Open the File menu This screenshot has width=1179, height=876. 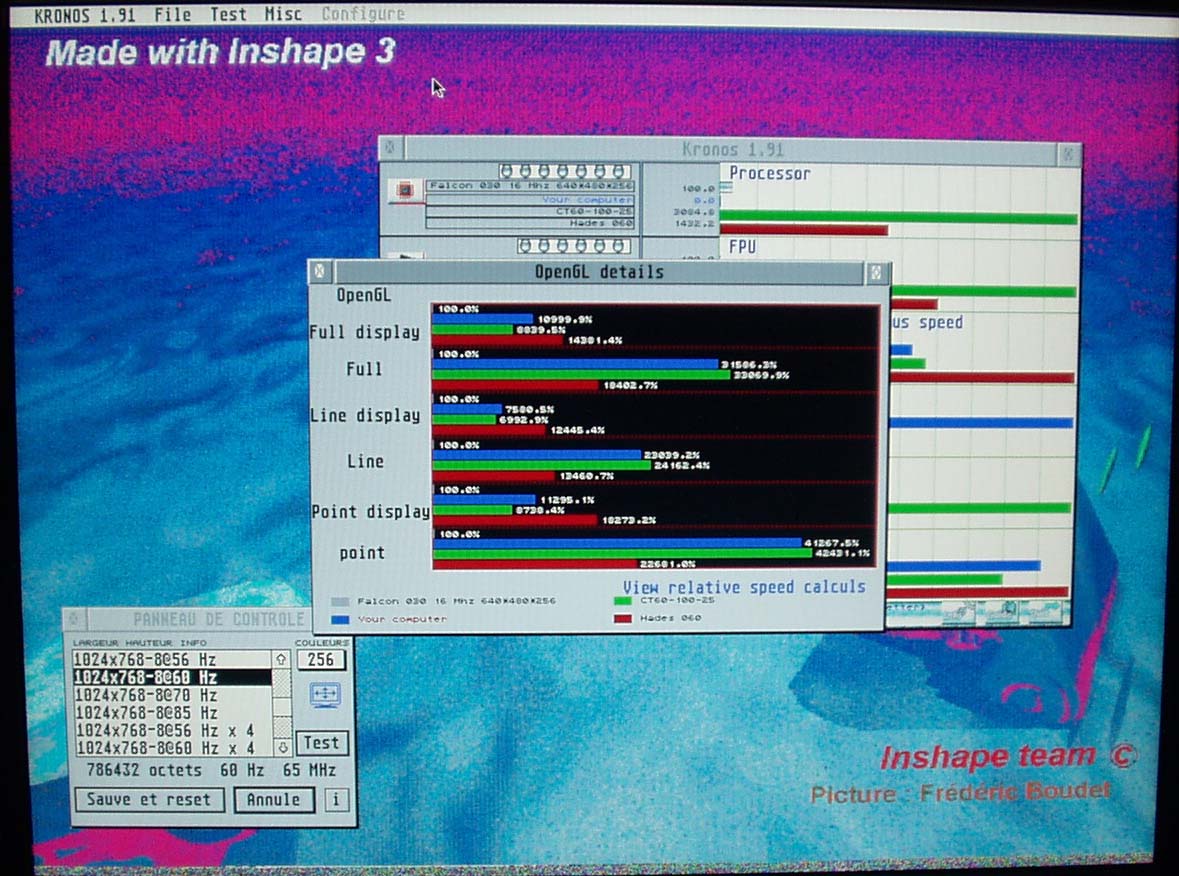coord(173,14)
